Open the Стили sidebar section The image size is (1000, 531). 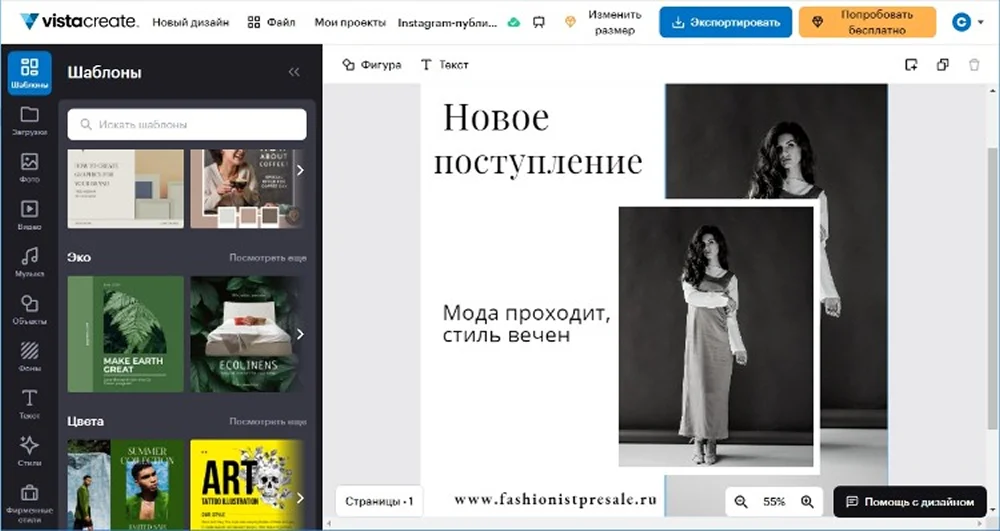[29, 451]
